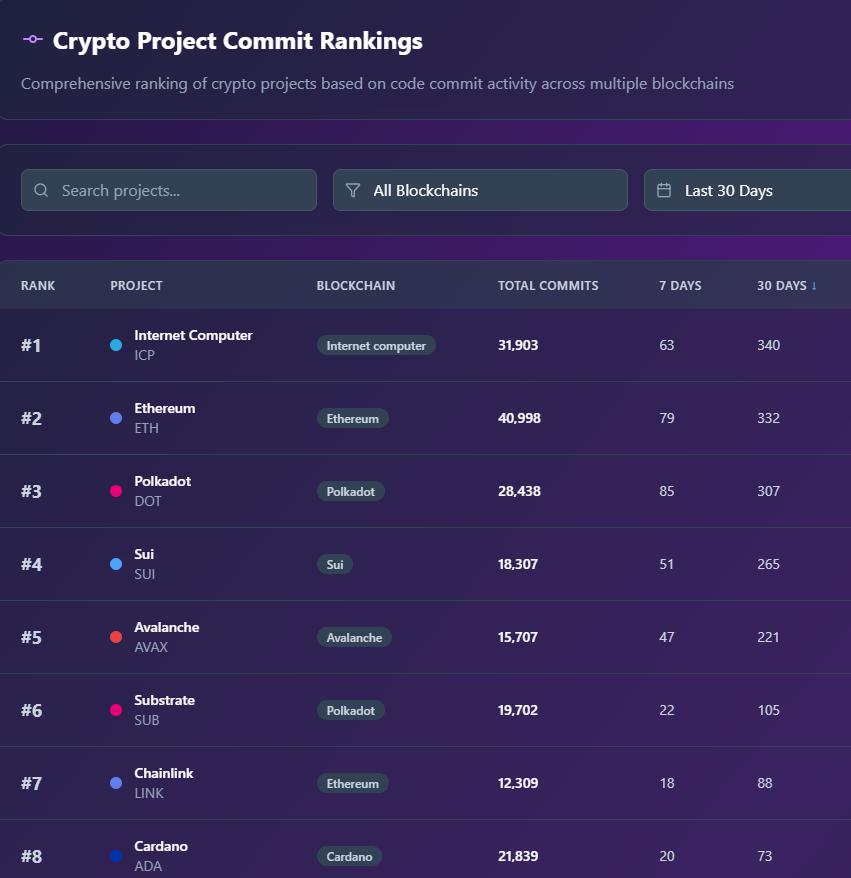Click the 7 days value 85

(666, 491)
